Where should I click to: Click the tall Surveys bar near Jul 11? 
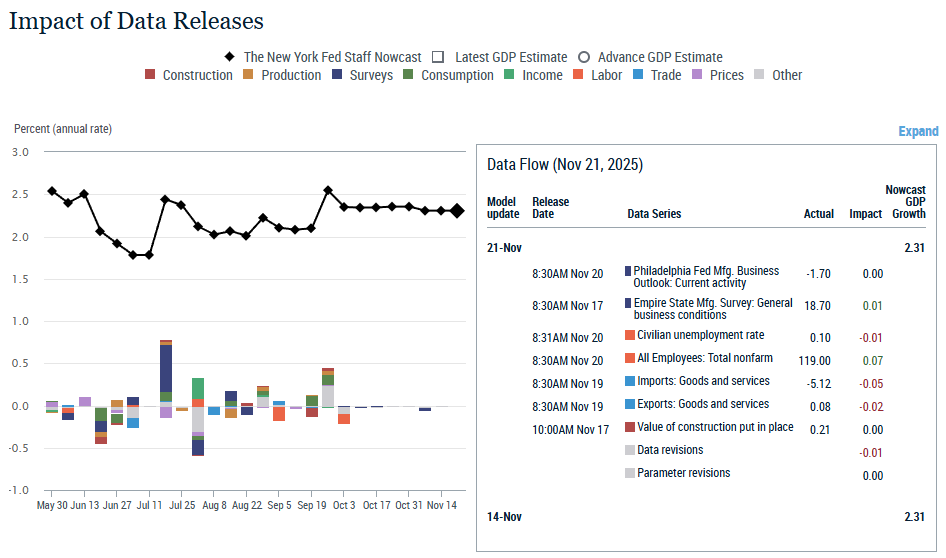(166, 368)
